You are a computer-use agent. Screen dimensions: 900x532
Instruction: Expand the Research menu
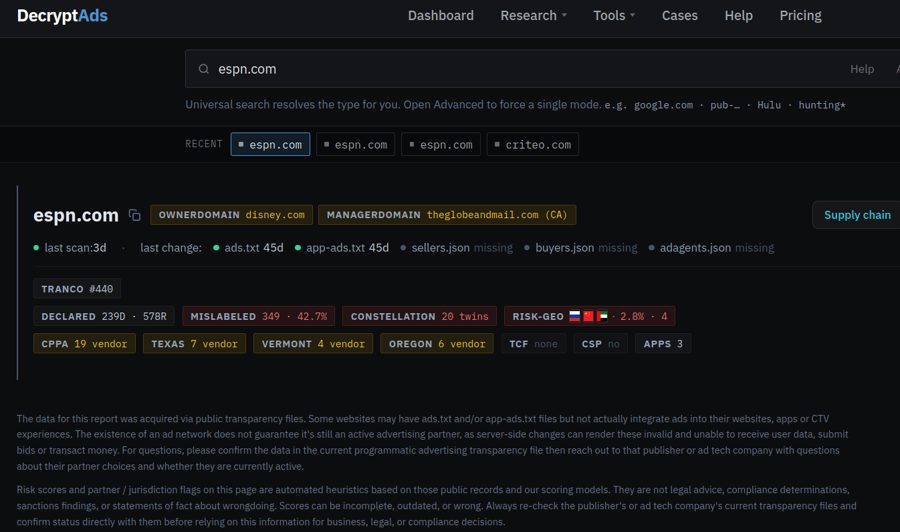point(533,15)
